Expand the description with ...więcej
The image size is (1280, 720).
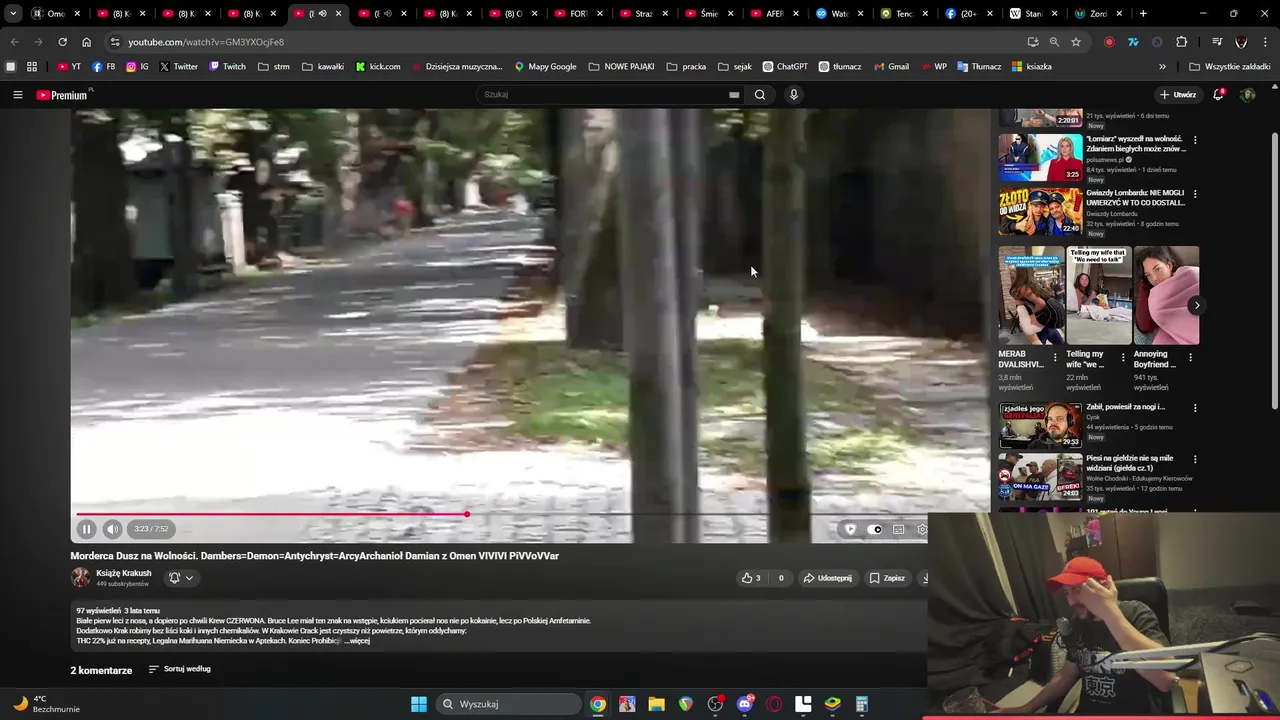point(357,641)
